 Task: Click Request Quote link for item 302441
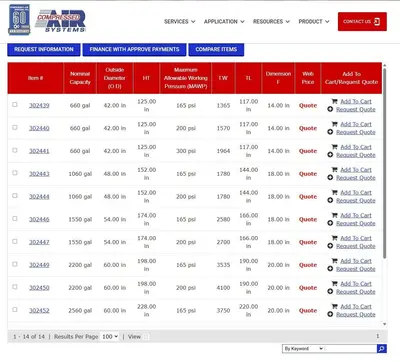[x=356, y=155]
